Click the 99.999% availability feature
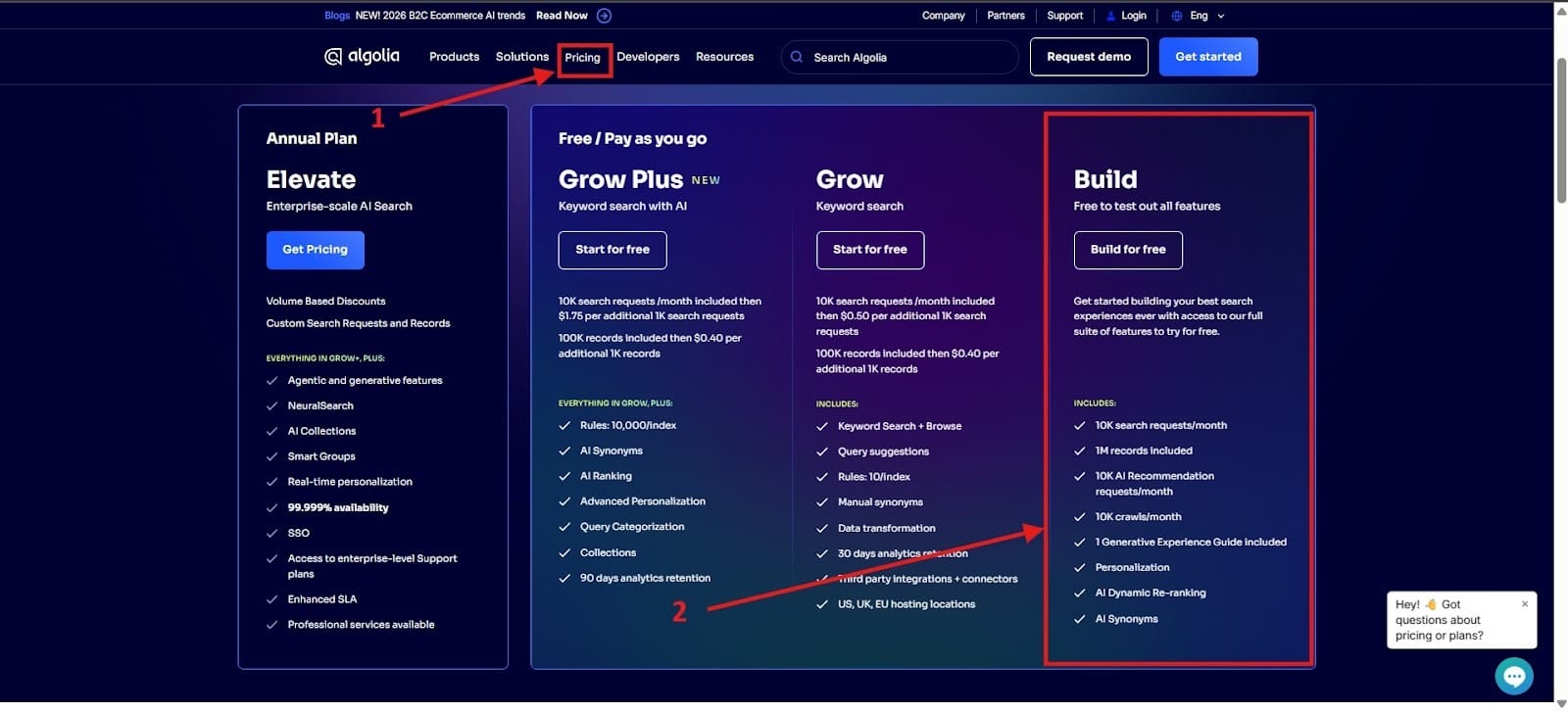The image size is (1568, 712). pyautogui.click(x=338, y=507)
